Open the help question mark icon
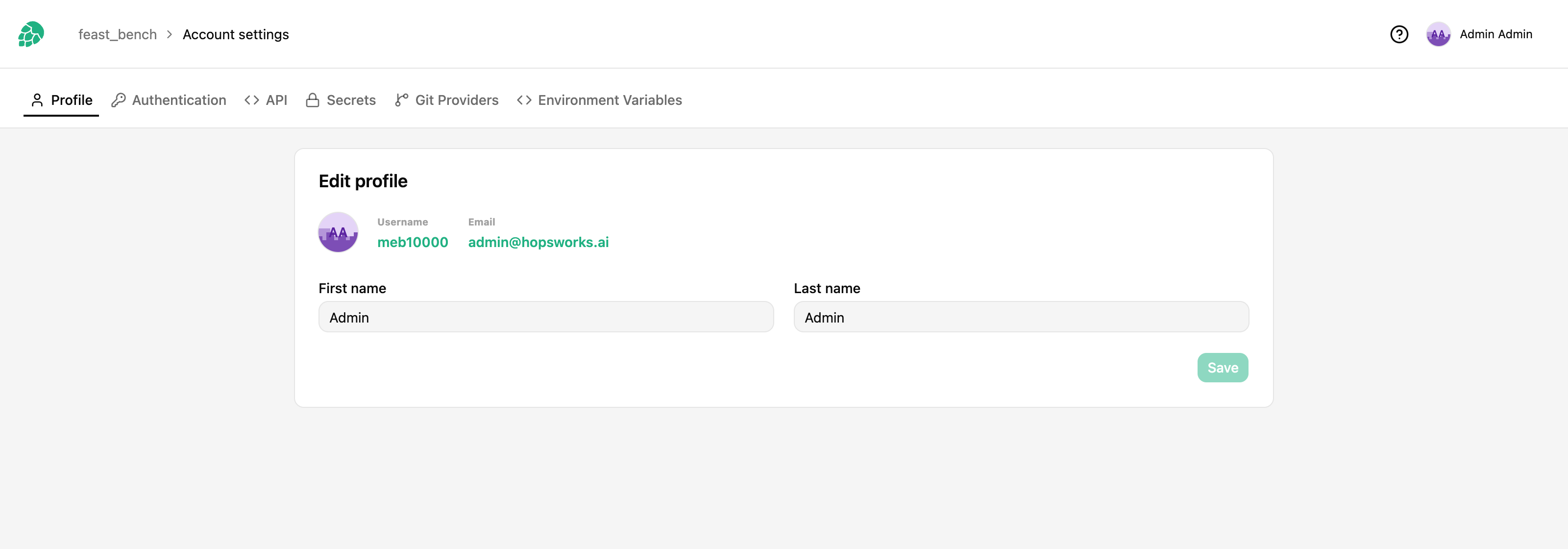This screenshot has height=549, width=1568. point(1399,34)
